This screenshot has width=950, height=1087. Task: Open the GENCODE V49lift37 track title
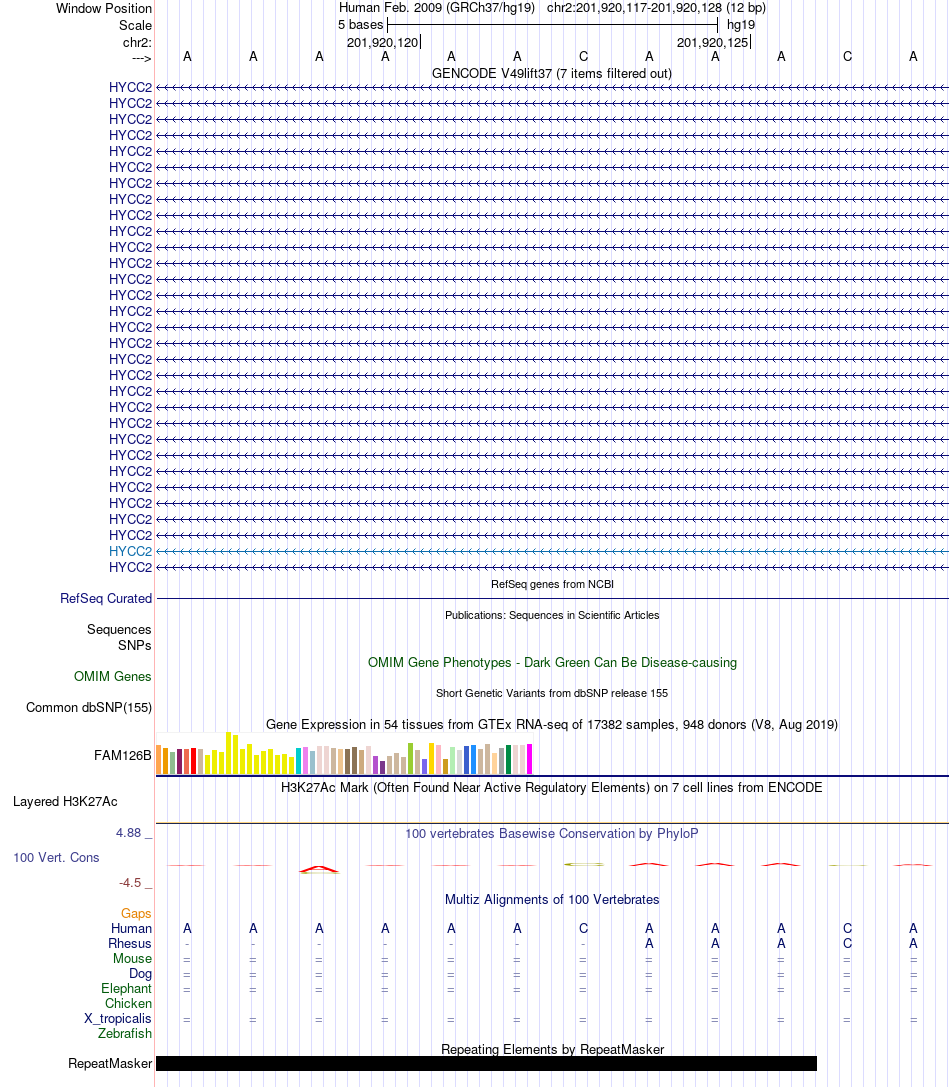tap(551, 73)
